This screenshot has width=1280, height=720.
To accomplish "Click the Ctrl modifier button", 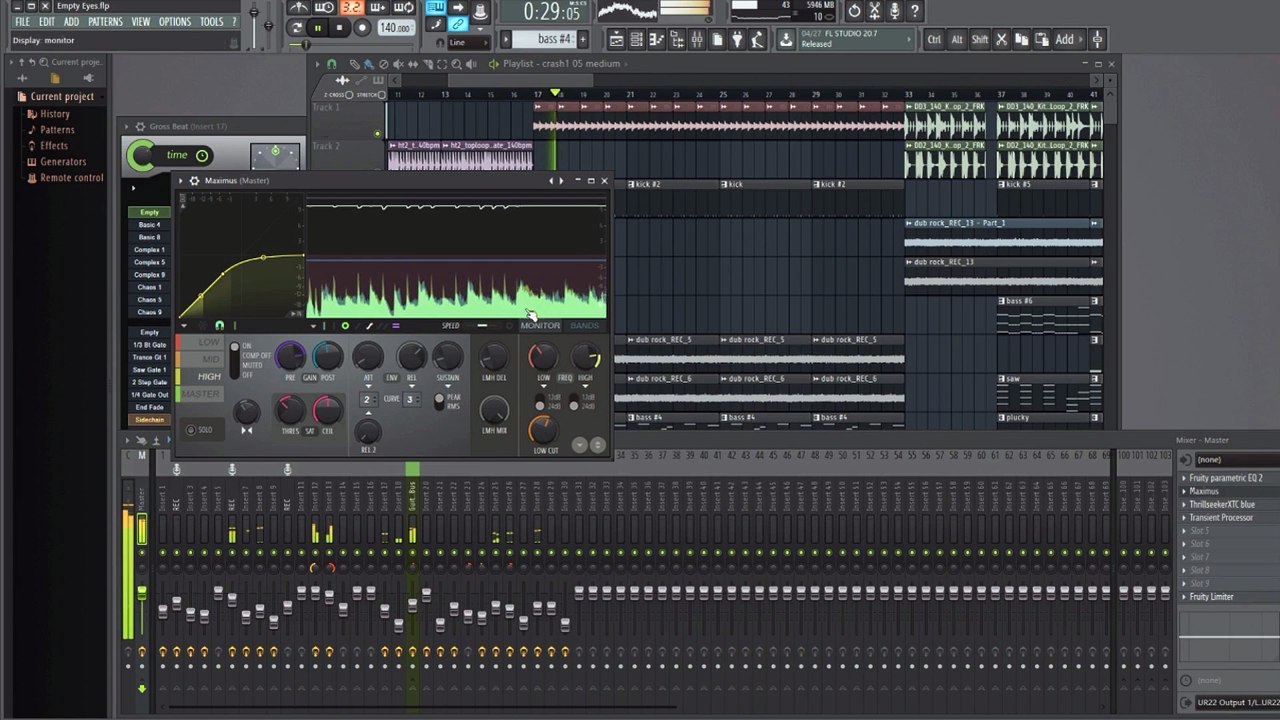I will (934, 39).
